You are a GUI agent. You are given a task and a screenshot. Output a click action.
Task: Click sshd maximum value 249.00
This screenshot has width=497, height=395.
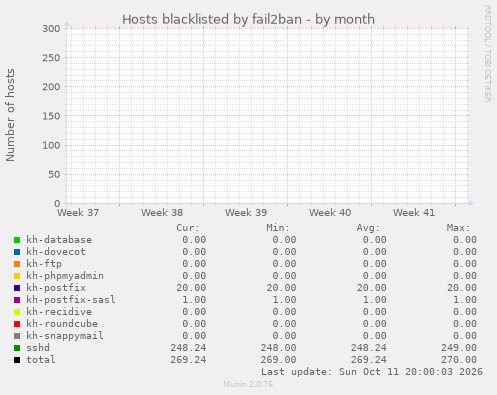[459, 348]
